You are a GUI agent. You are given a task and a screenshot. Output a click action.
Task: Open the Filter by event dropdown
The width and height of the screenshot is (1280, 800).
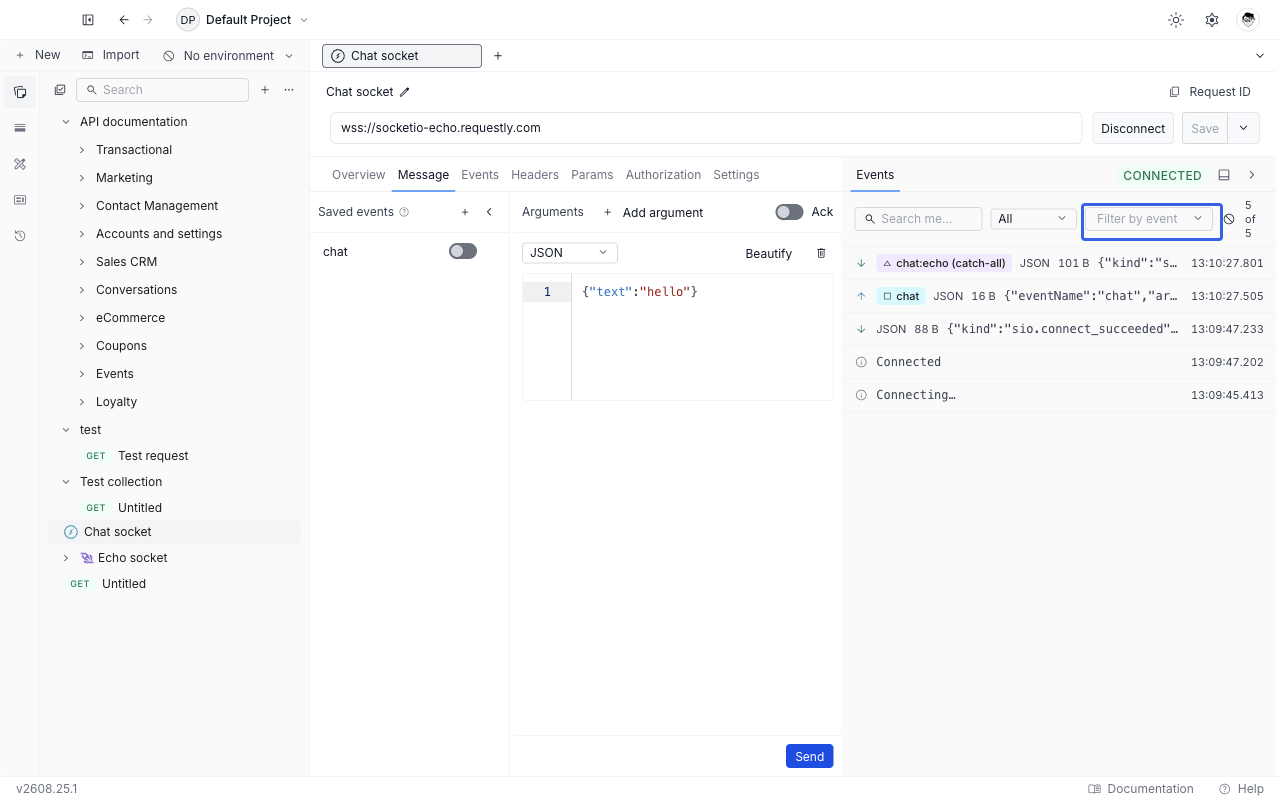(x=1151, y=219)
